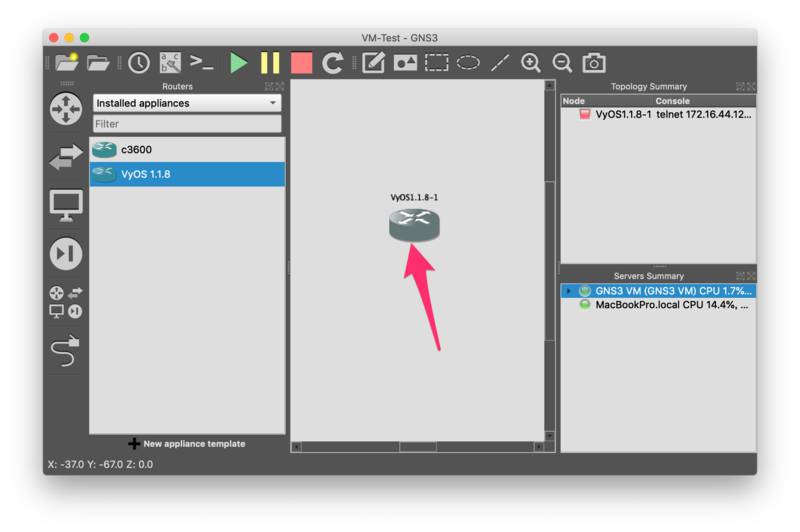Select the Insert picture tool
Viewport: 800px width, 532px height.
(405, 63)
